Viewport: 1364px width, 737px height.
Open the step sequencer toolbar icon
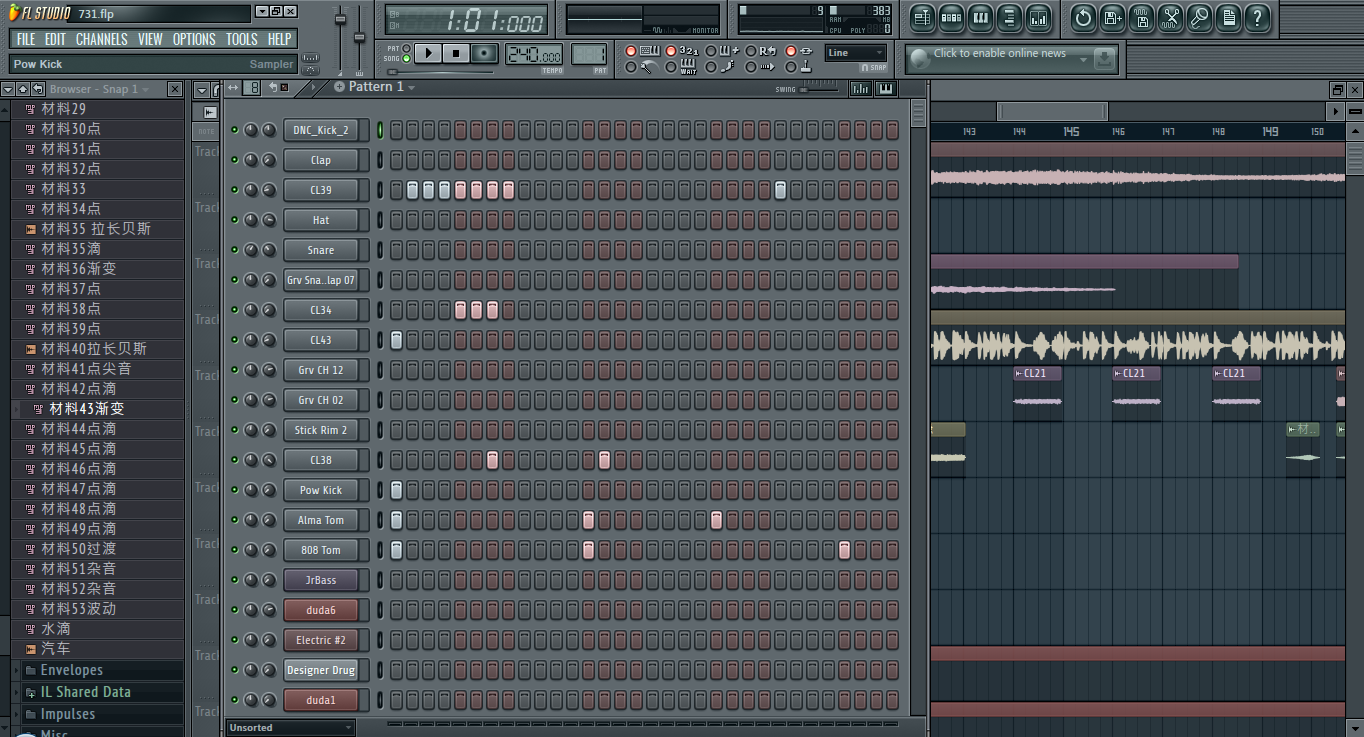coord(951,17)
